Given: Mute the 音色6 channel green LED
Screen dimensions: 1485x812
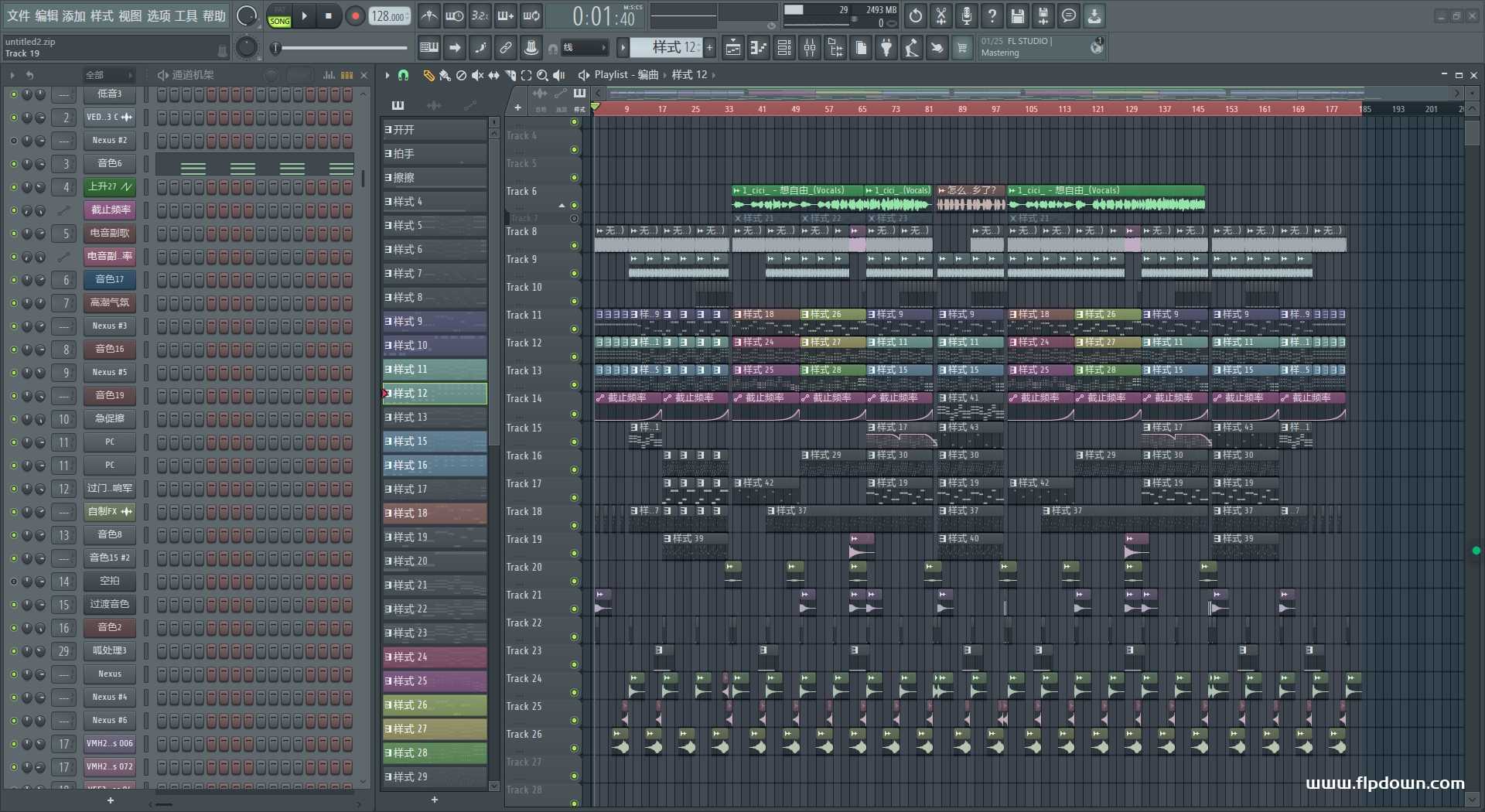Looking at the screenshot, I should click(x=13, y=164).
